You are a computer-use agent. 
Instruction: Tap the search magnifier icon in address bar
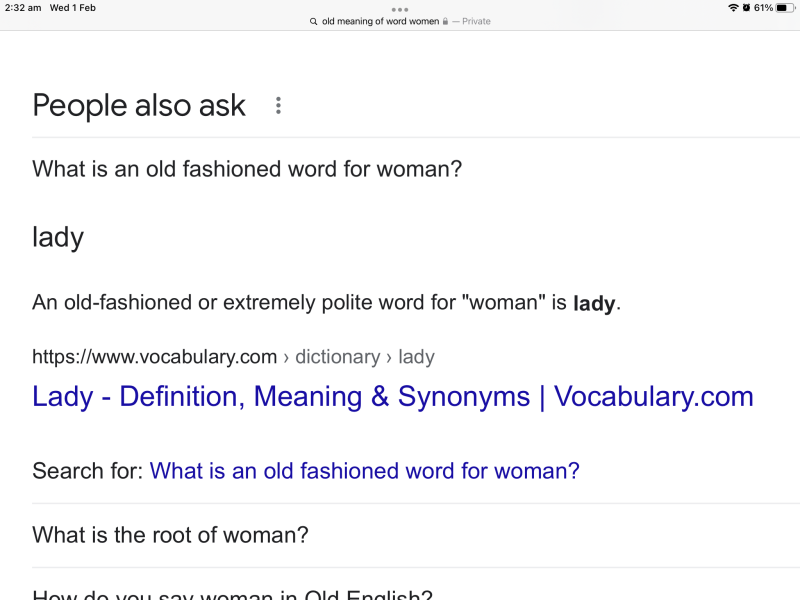(x=313, y=21)
